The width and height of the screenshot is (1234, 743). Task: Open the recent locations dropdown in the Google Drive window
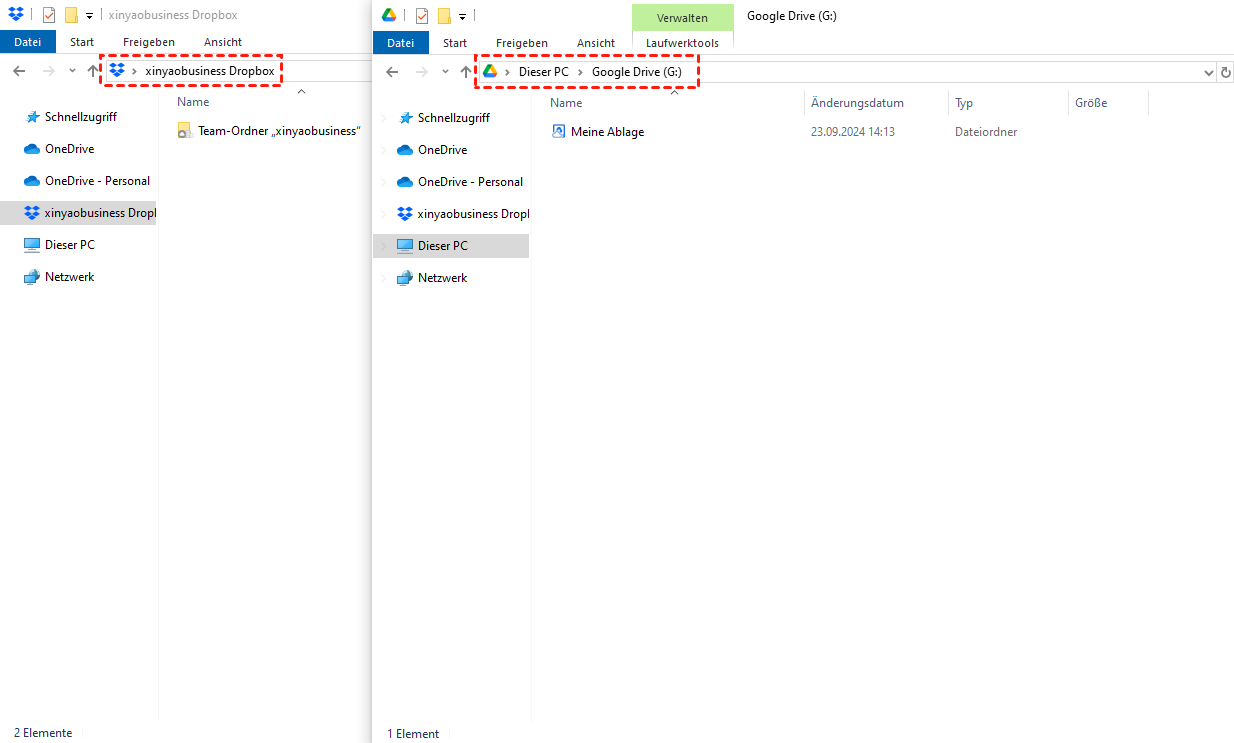[x=445, y=72]
